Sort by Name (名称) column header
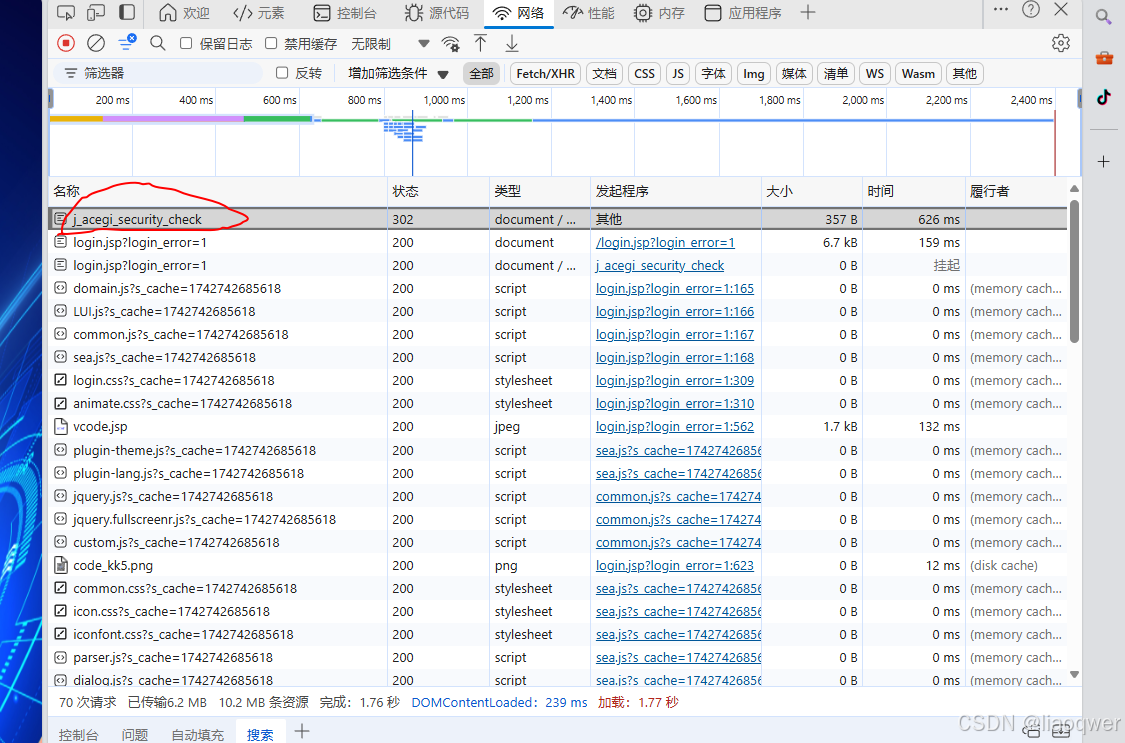Image resolution: width=1125 pixels, height=743 pixels. tap(219, 191)
